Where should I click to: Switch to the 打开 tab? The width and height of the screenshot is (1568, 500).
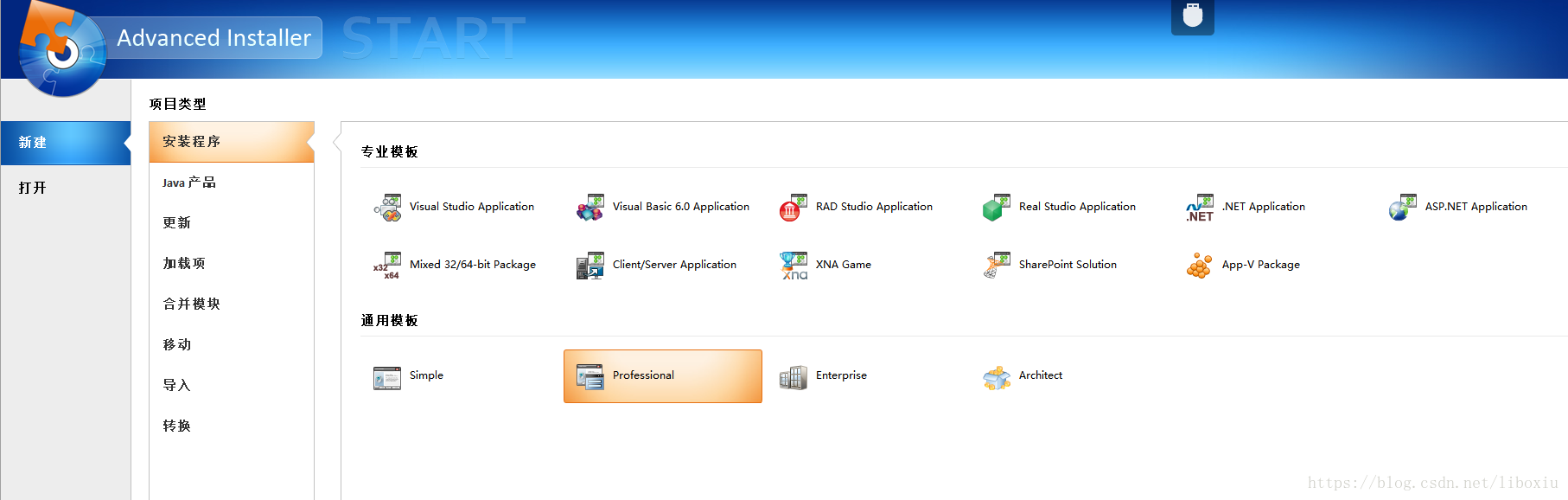click(66, 188)
